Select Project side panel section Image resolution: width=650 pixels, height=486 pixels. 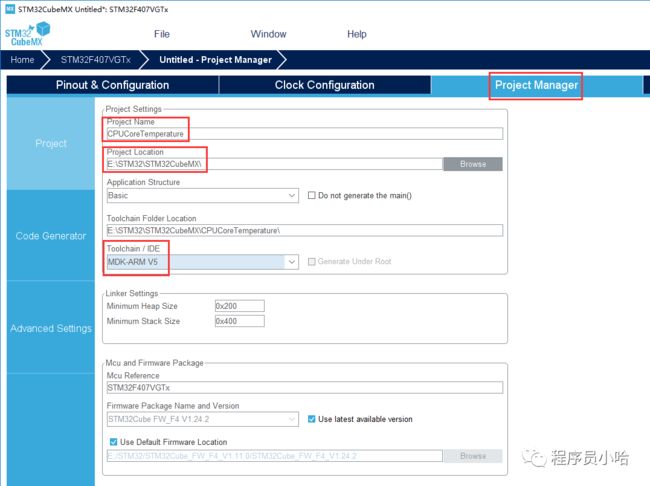pos(51,143)
